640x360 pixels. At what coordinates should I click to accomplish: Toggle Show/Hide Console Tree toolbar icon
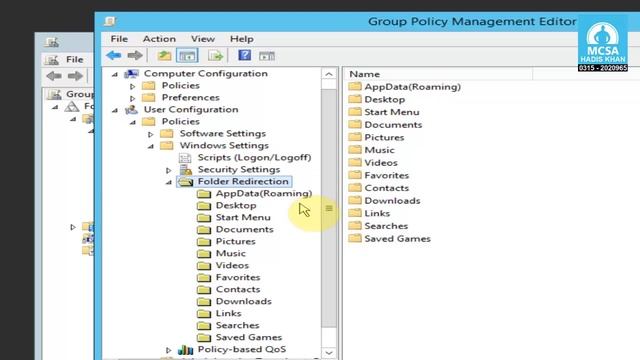pyautogui.click(x=187, y=56)
